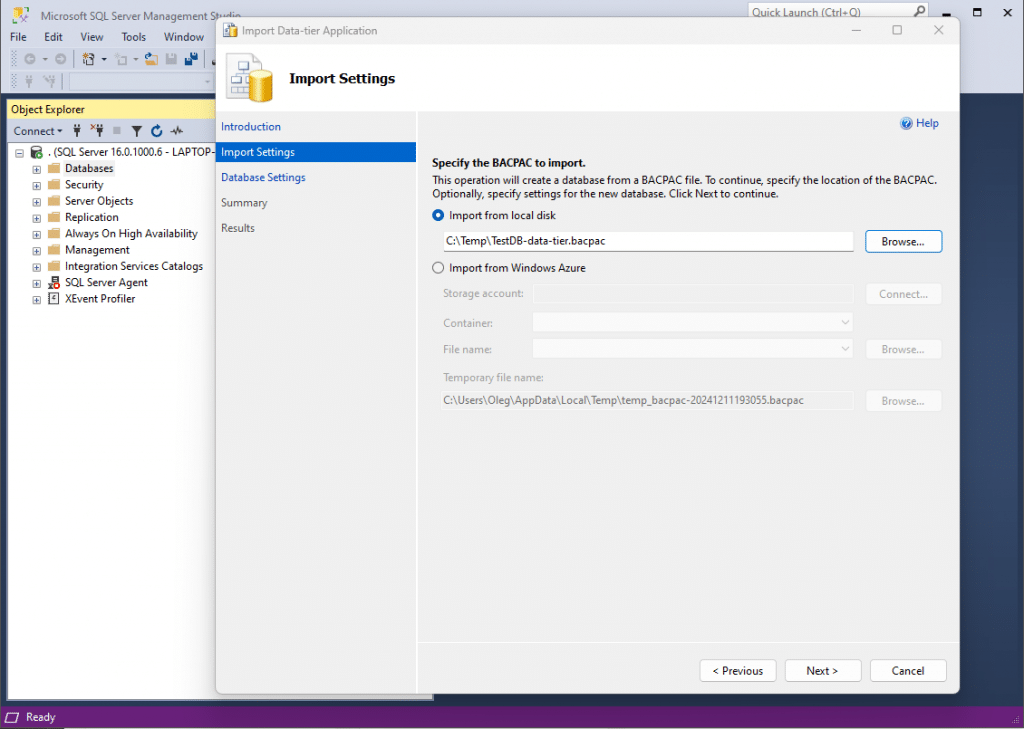This screenshot has width=1024, height=729.
Task: Click the Databases folder icon
Action: tap(54, 169)
